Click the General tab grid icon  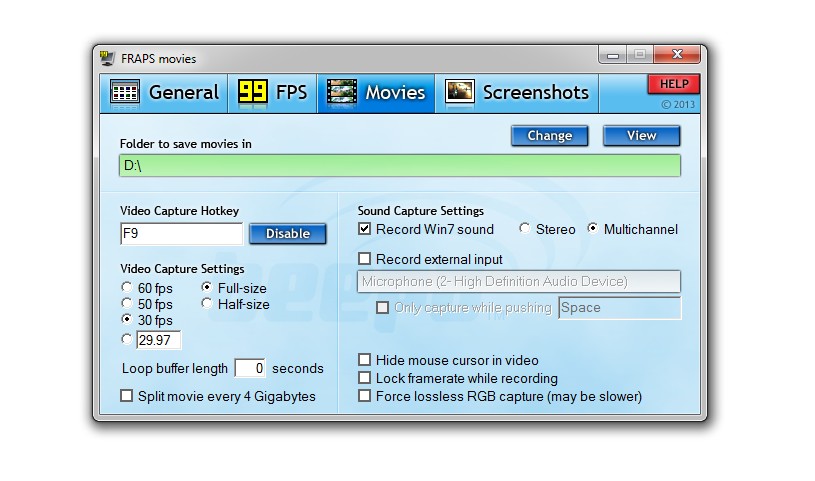[125, 93]
